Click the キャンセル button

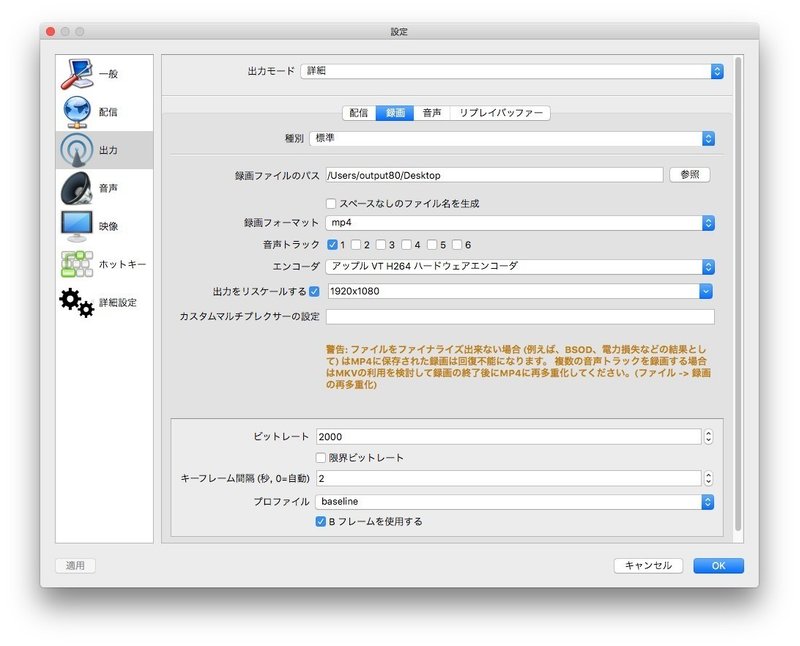(x=648, y=565)
